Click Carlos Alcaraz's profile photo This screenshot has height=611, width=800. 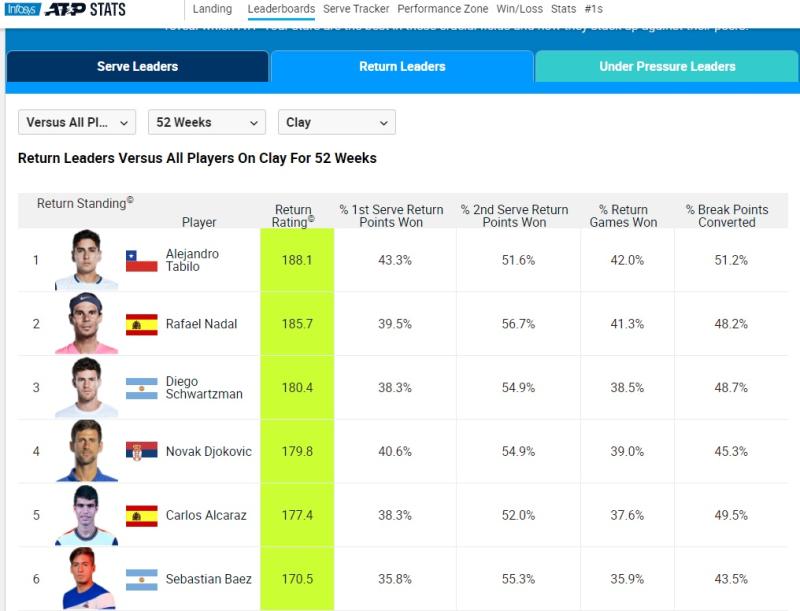[89, 514]
